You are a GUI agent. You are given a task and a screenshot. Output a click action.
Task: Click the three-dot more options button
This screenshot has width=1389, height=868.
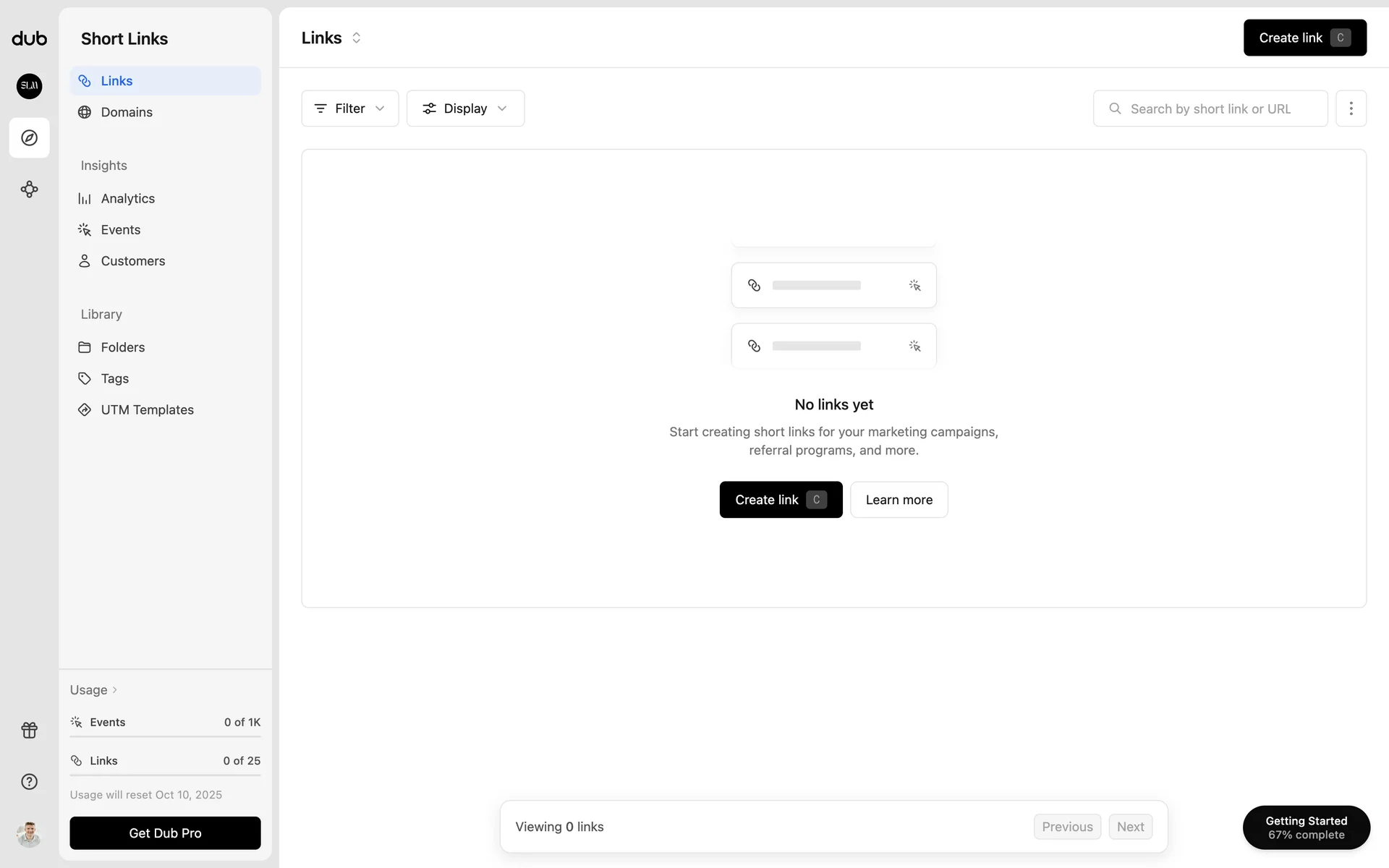click(1351, 109)
